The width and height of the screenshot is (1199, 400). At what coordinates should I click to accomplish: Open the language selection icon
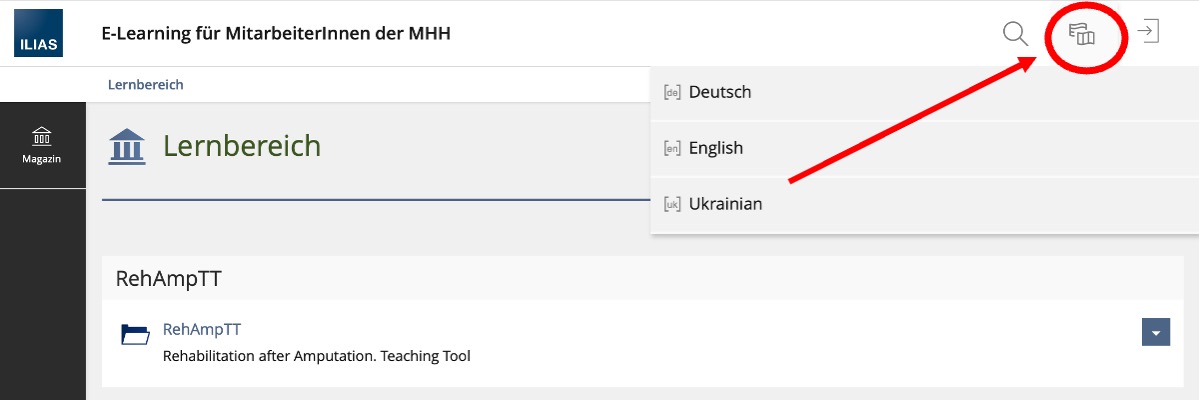coord(1082,35)
